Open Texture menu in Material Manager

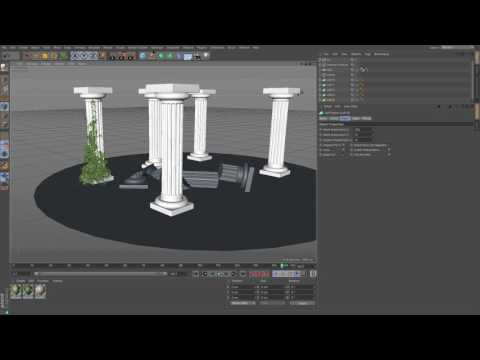(57, 281)
